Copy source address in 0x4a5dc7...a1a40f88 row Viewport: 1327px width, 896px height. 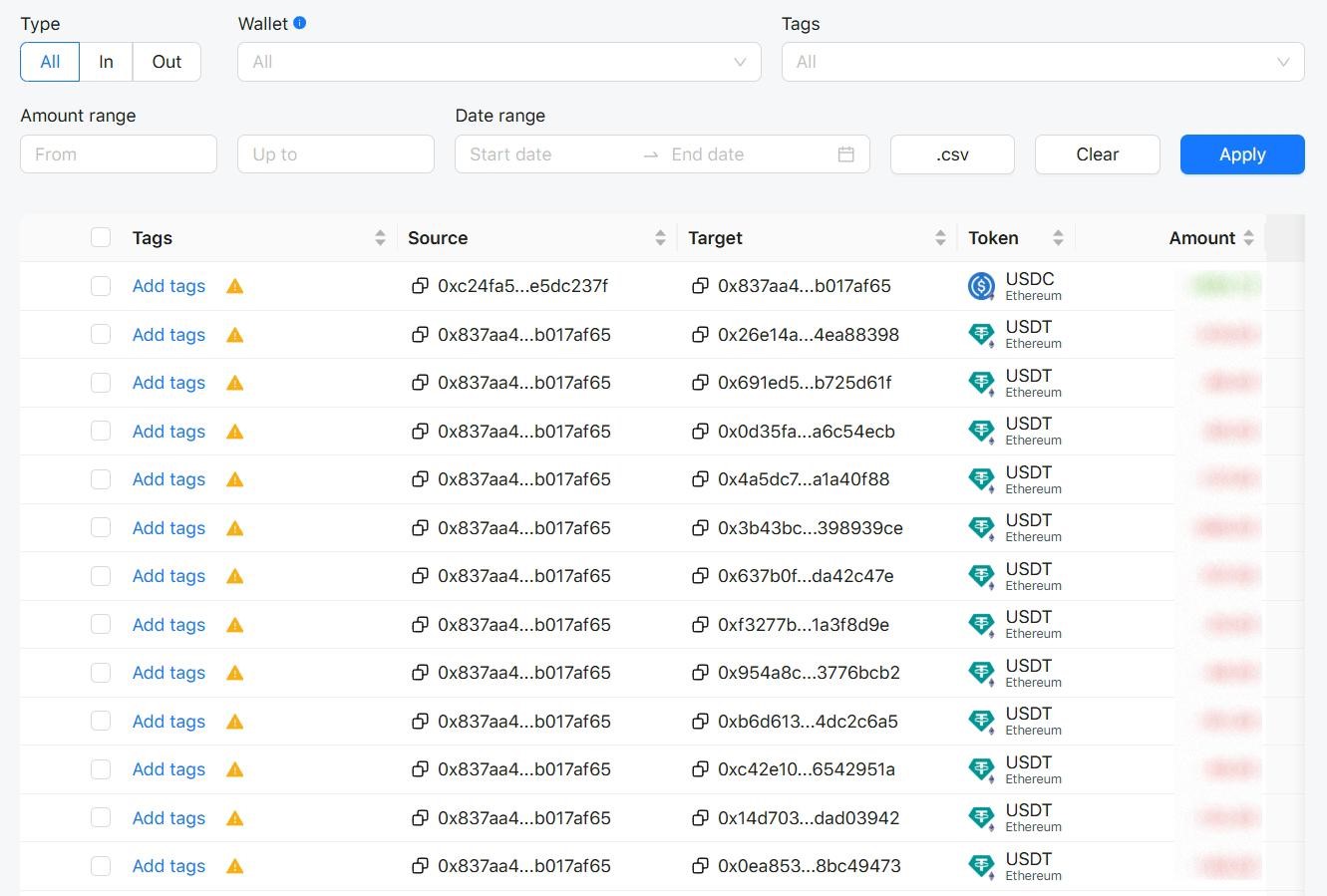[420, 479]
